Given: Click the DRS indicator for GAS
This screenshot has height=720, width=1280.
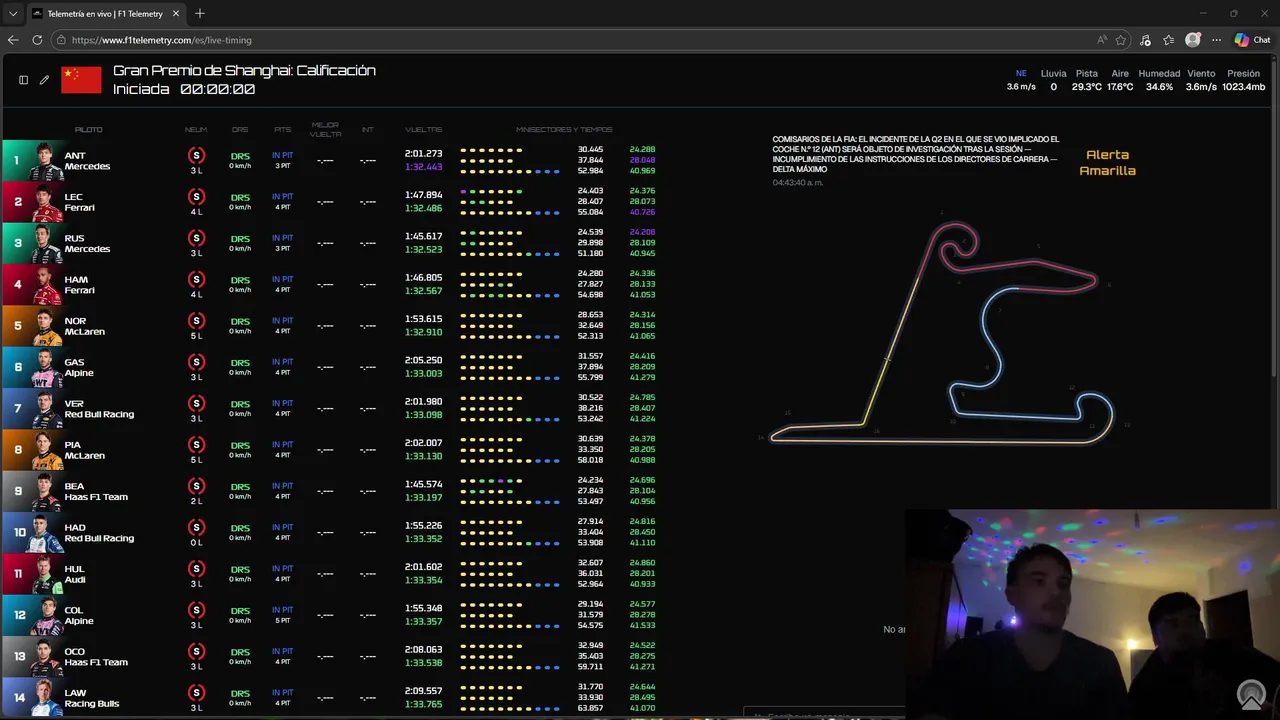Looking at the screenshot, I should pos(240,362).
